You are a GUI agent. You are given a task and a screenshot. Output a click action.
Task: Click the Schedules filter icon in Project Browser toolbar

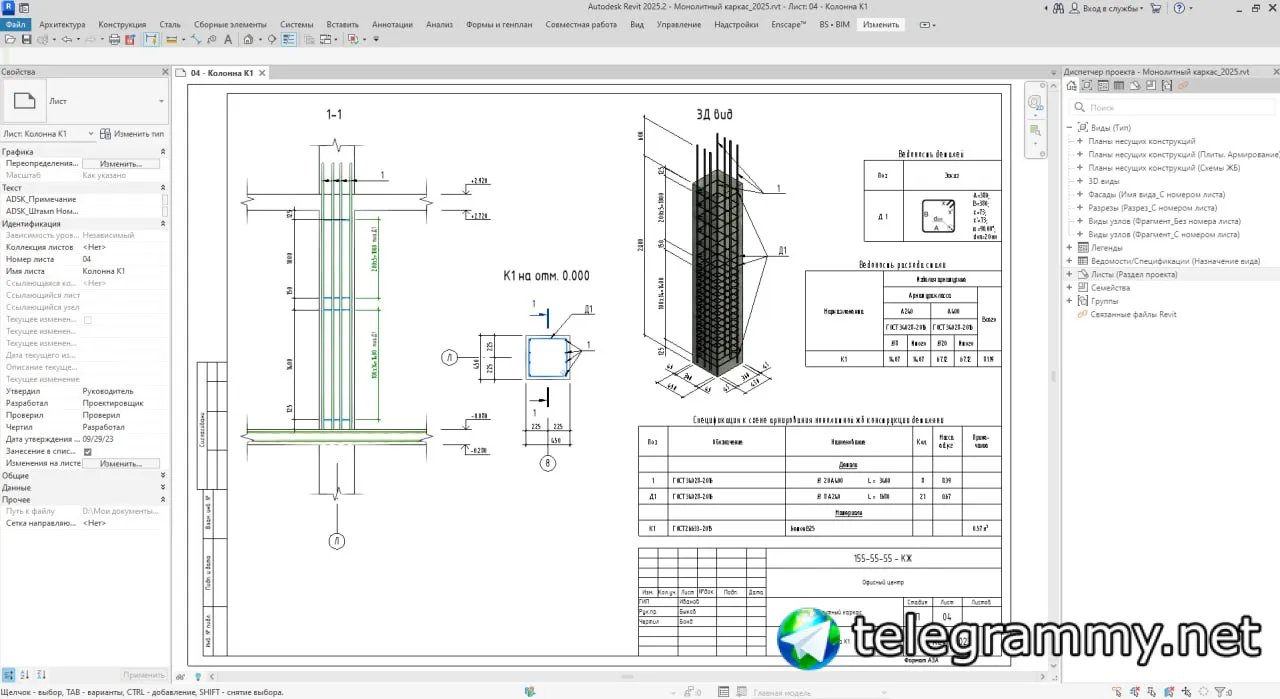[1119, 86]
